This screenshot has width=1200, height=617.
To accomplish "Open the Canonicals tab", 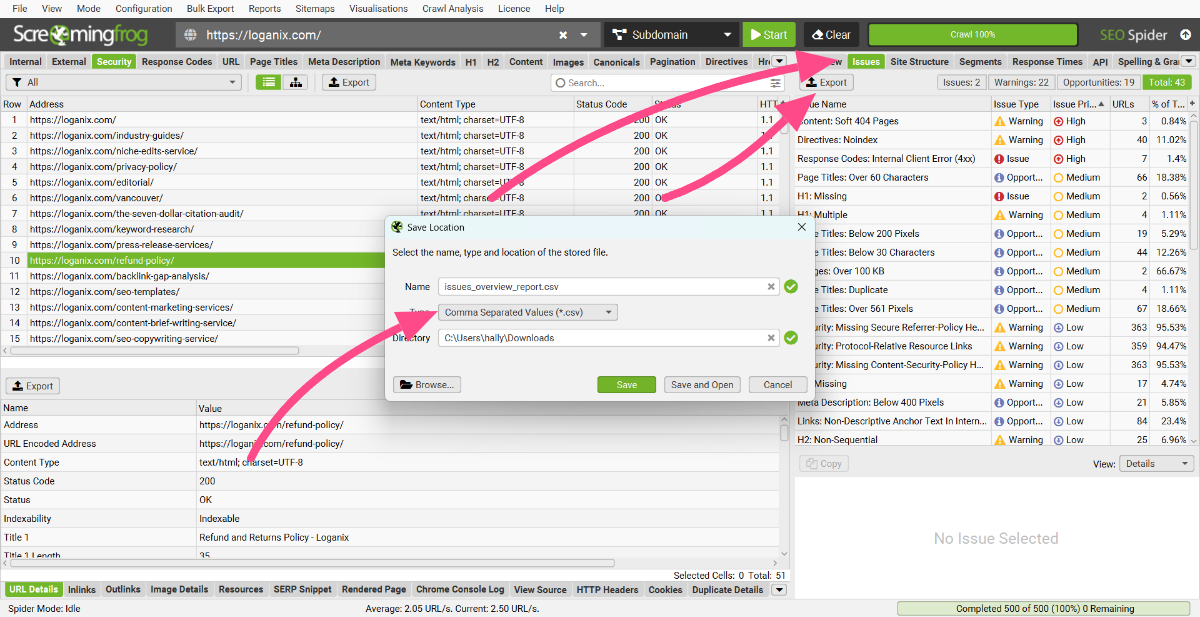I will [x=617, y=62].
